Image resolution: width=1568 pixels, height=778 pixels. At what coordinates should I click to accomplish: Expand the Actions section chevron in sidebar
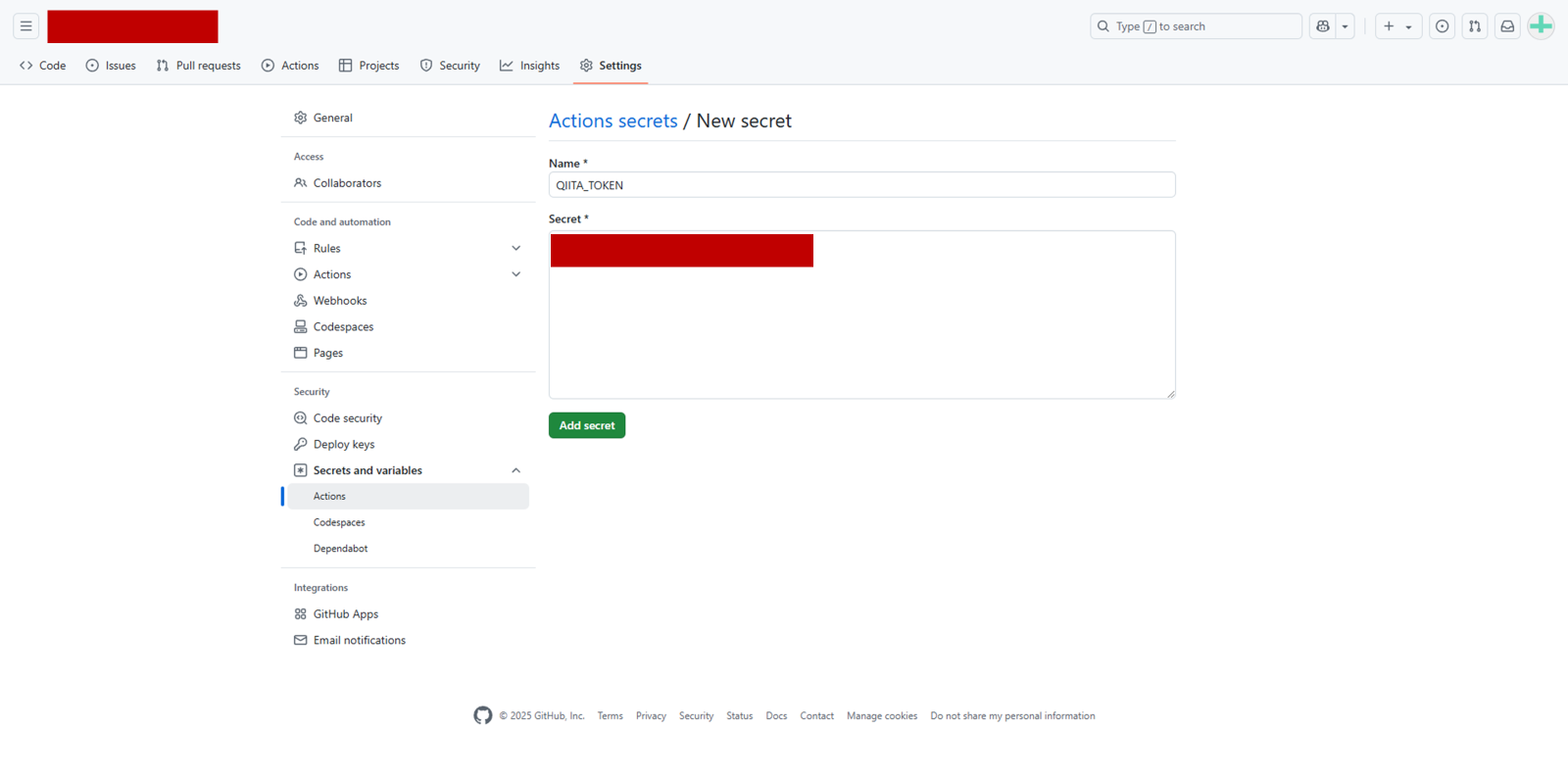pos(516,274)
